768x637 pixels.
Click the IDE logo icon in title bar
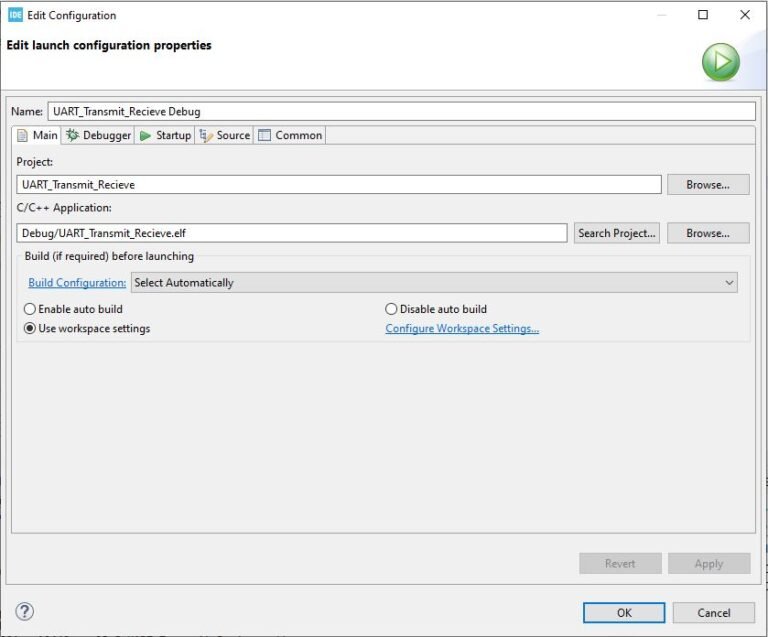[15, 15]
